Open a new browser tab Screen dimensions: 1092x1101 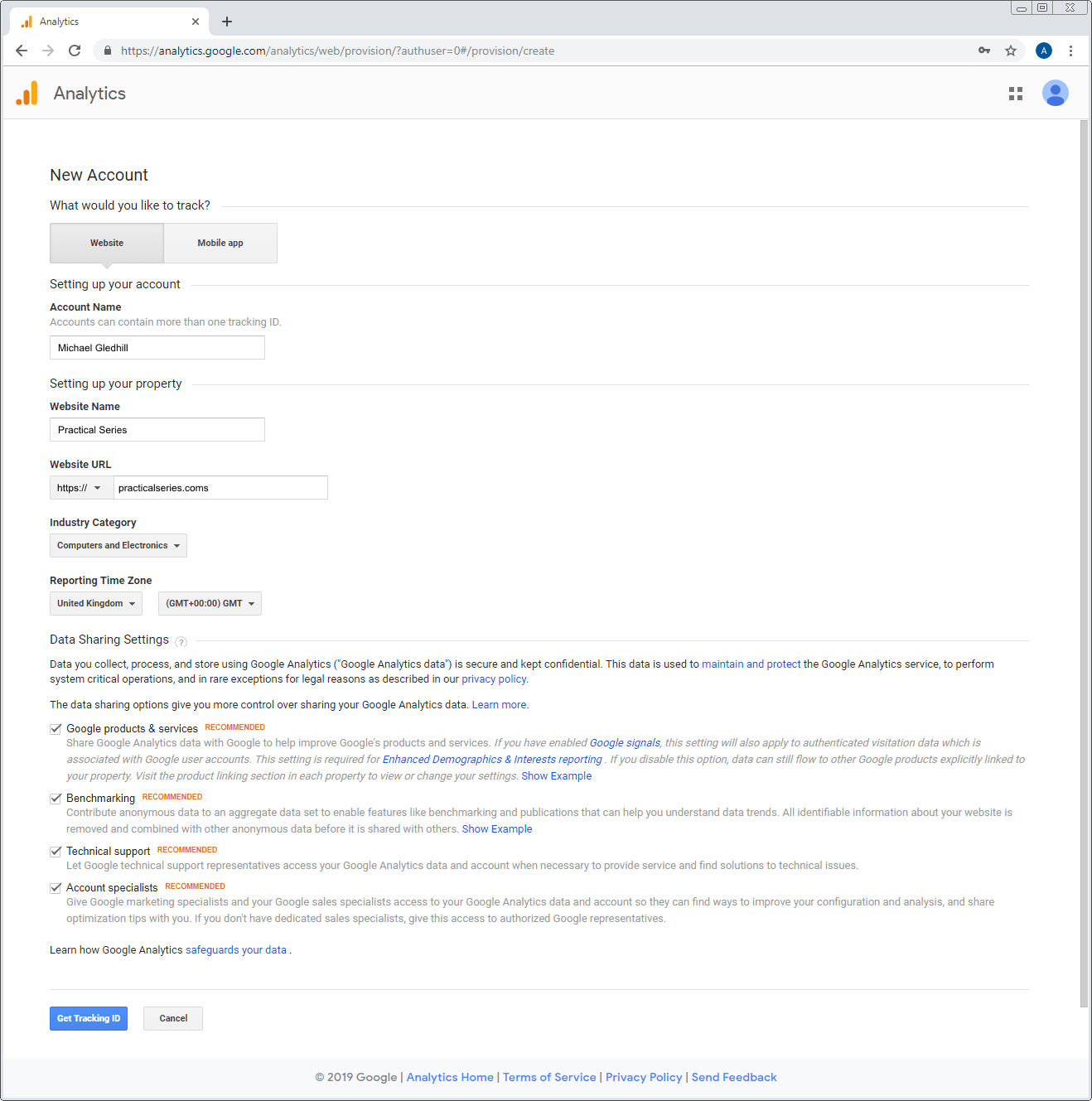point(227,22)
